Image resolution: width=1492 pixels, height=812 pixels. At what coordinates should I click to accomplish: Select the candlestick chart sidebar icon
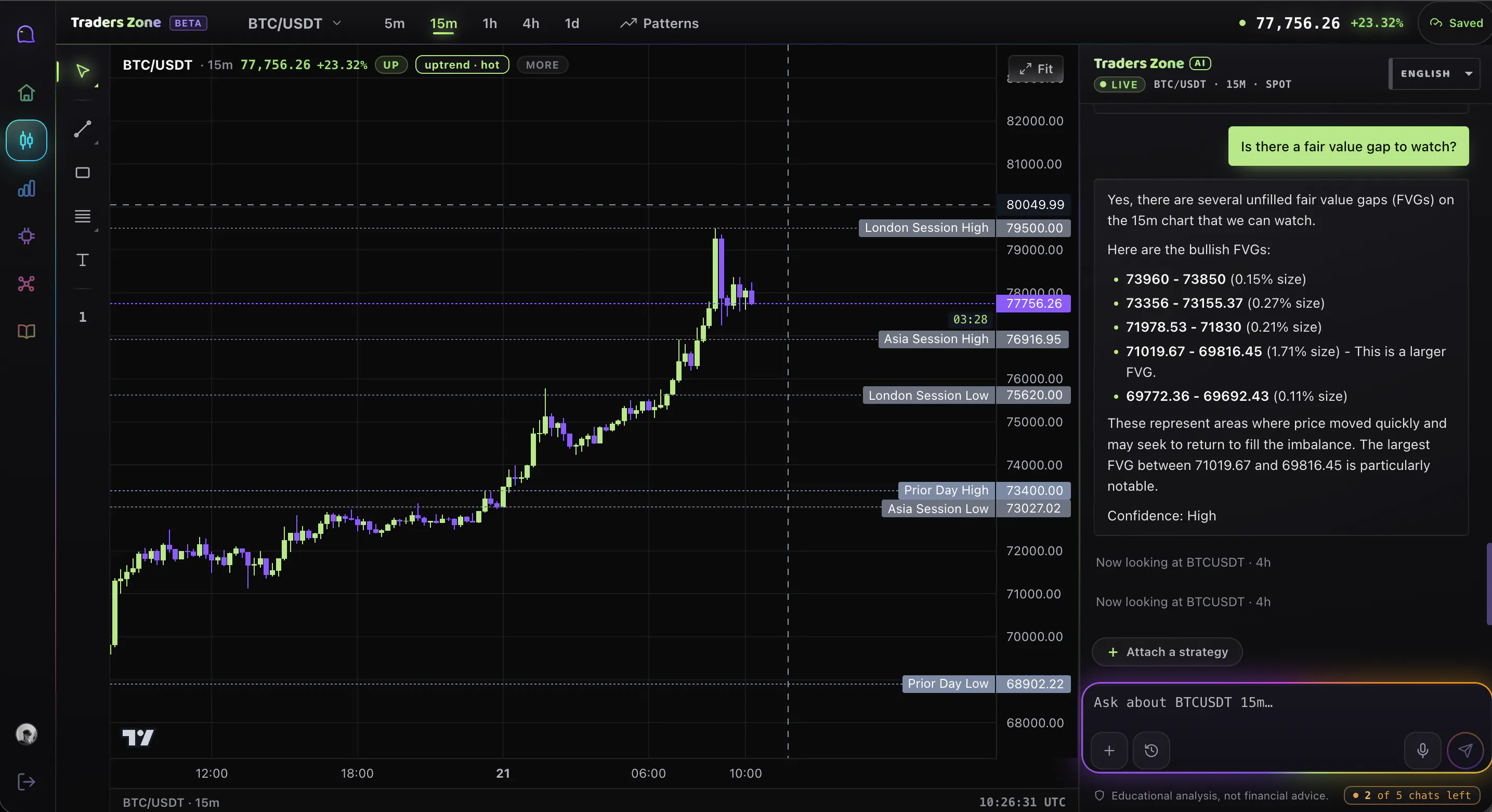pos(27,140)
